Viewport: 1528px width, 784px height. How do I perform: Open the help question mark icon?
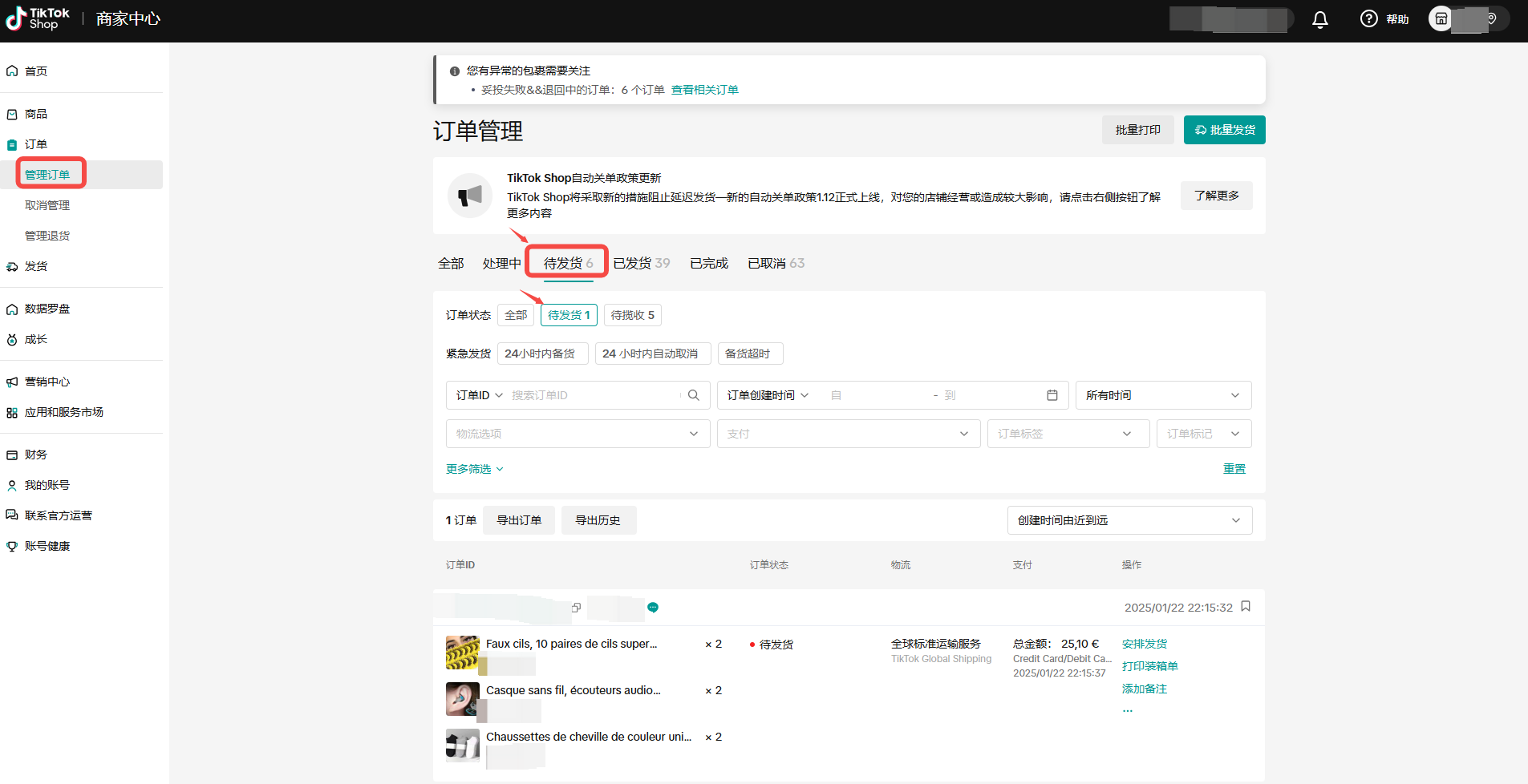pyautogui.click(x=1368, y=18)
